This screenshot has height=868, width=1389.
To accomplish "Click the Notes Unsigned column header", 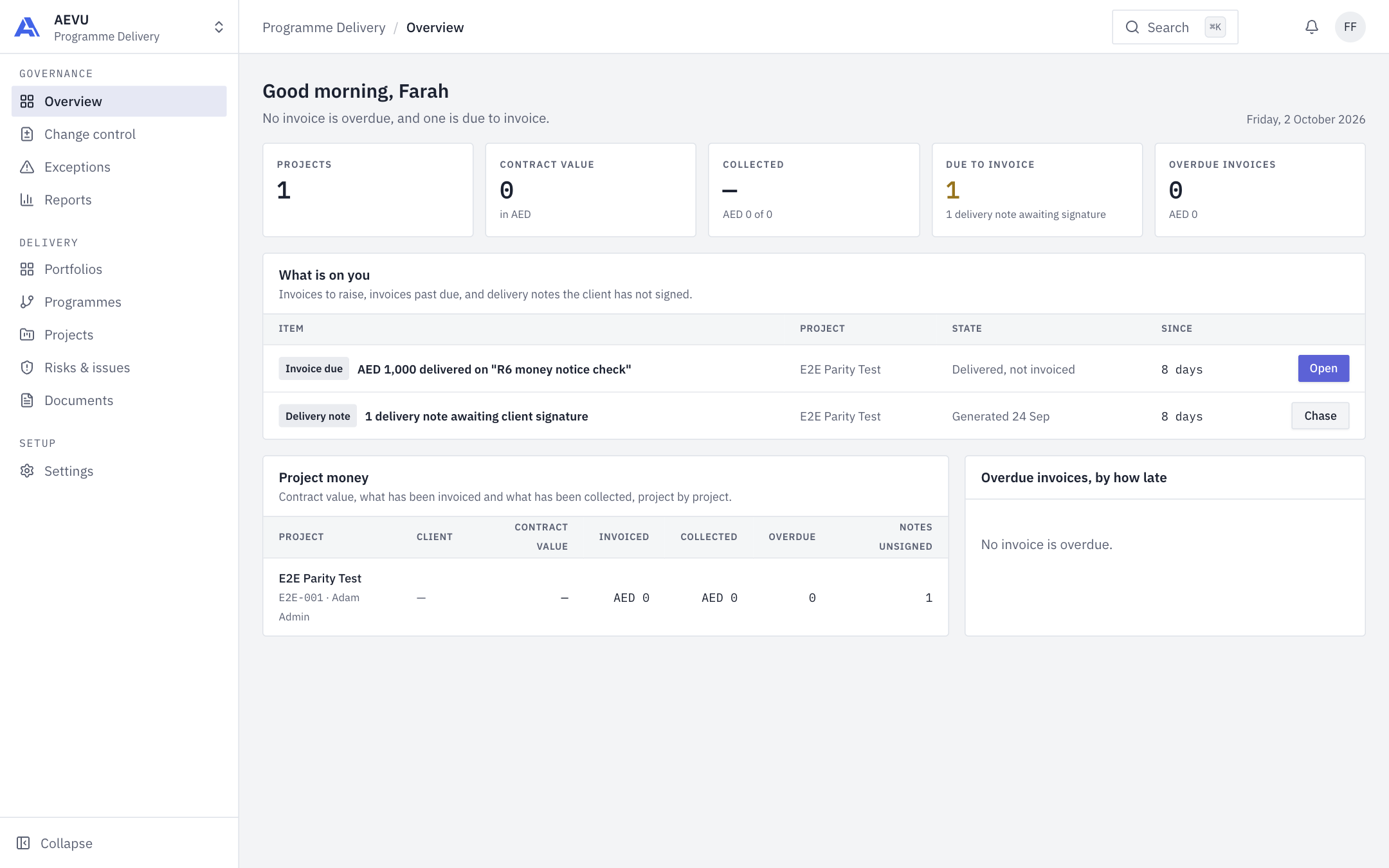I will point(905,537).
